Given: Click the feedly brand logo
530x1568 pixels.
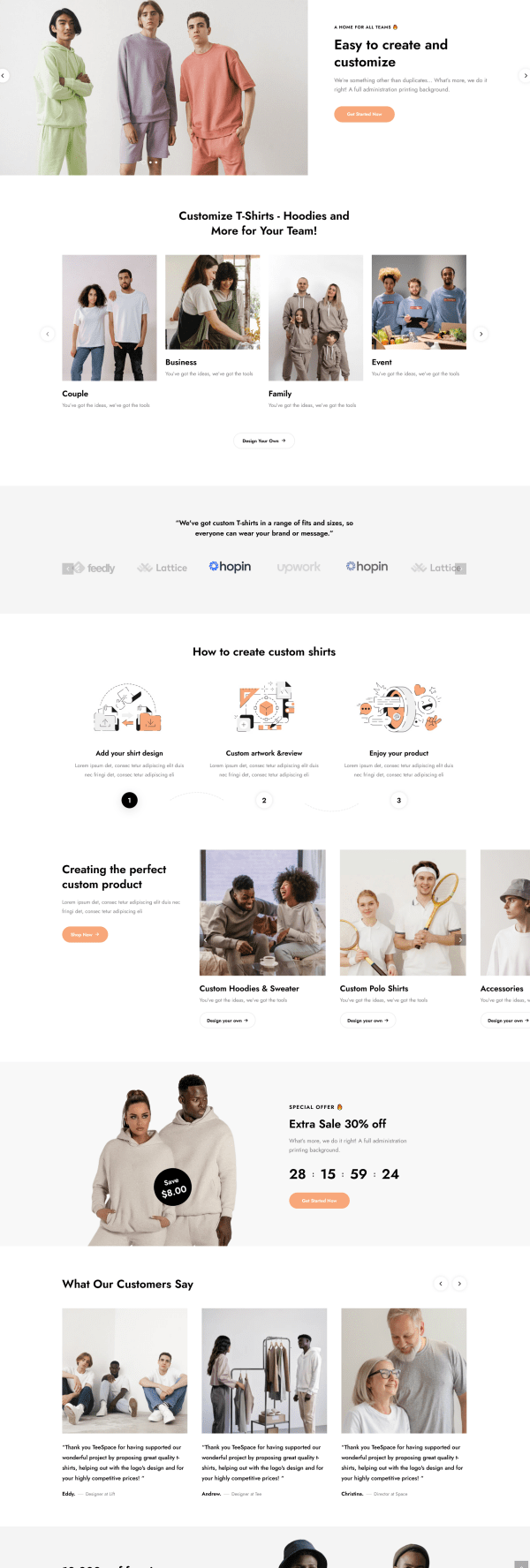Looking at the screenshot, I should [94, 568].
